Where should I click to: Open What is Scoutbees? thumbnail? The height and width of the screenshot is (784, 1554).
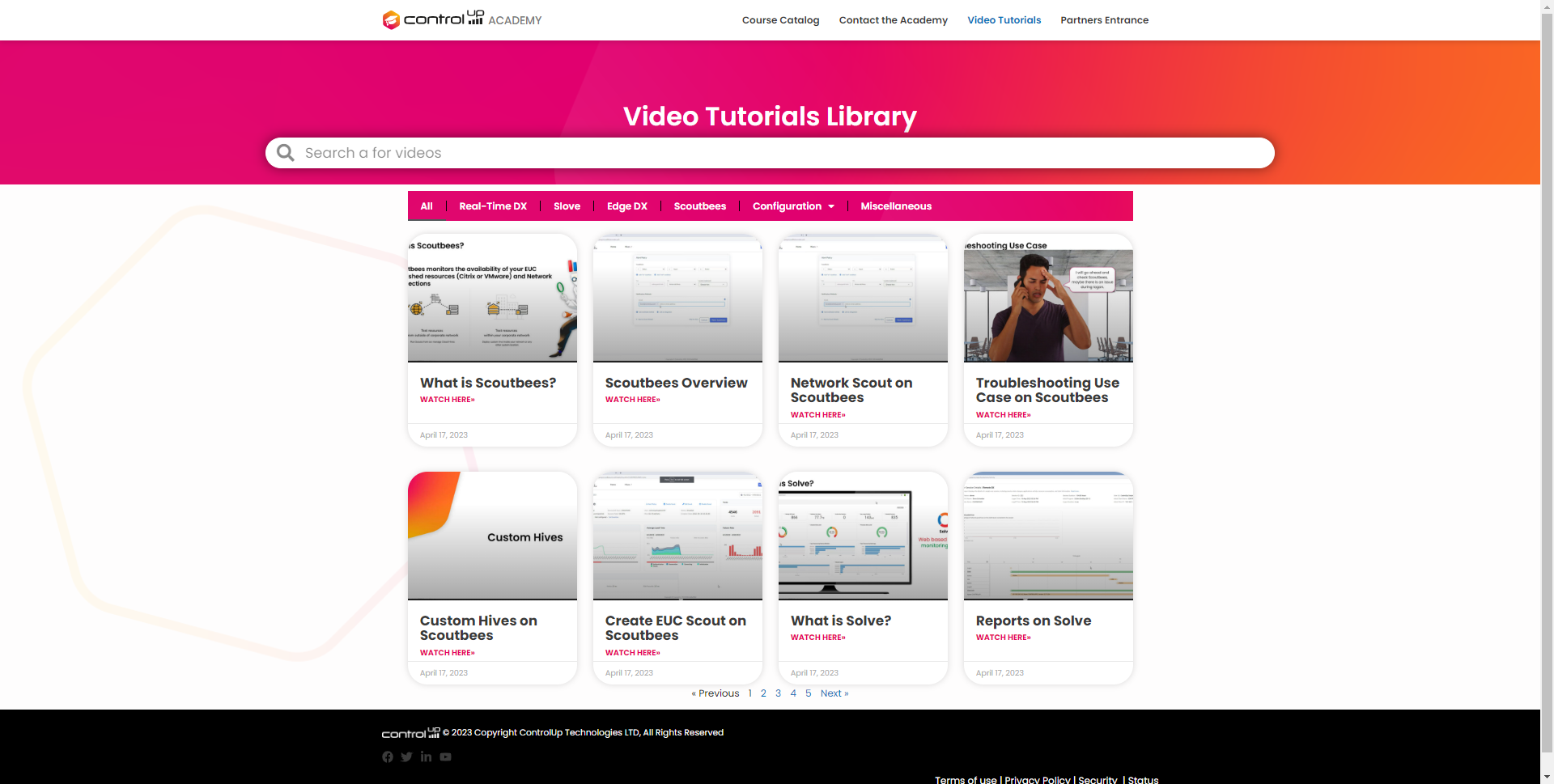492,298
